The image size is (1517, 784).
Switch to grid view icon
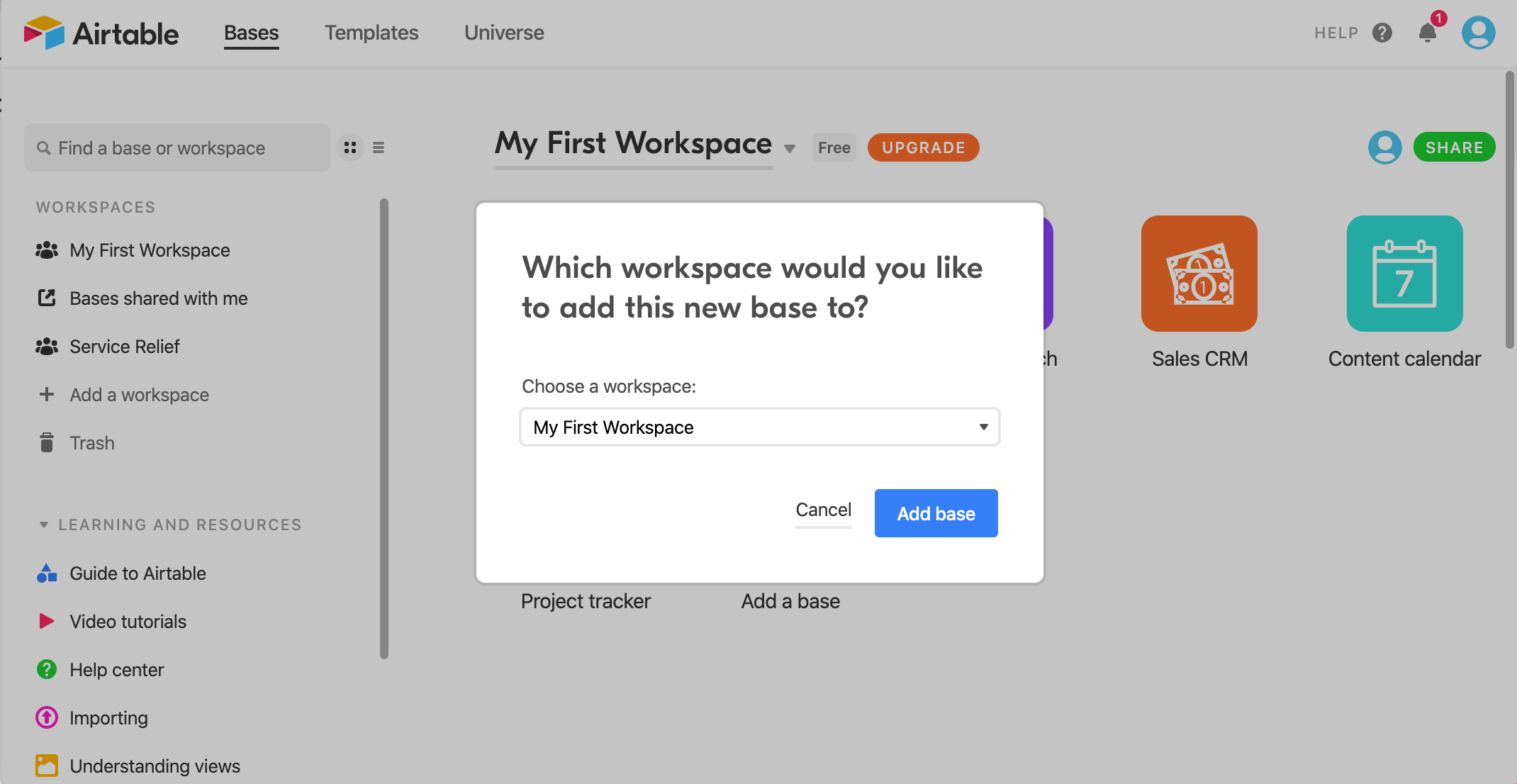350,147
